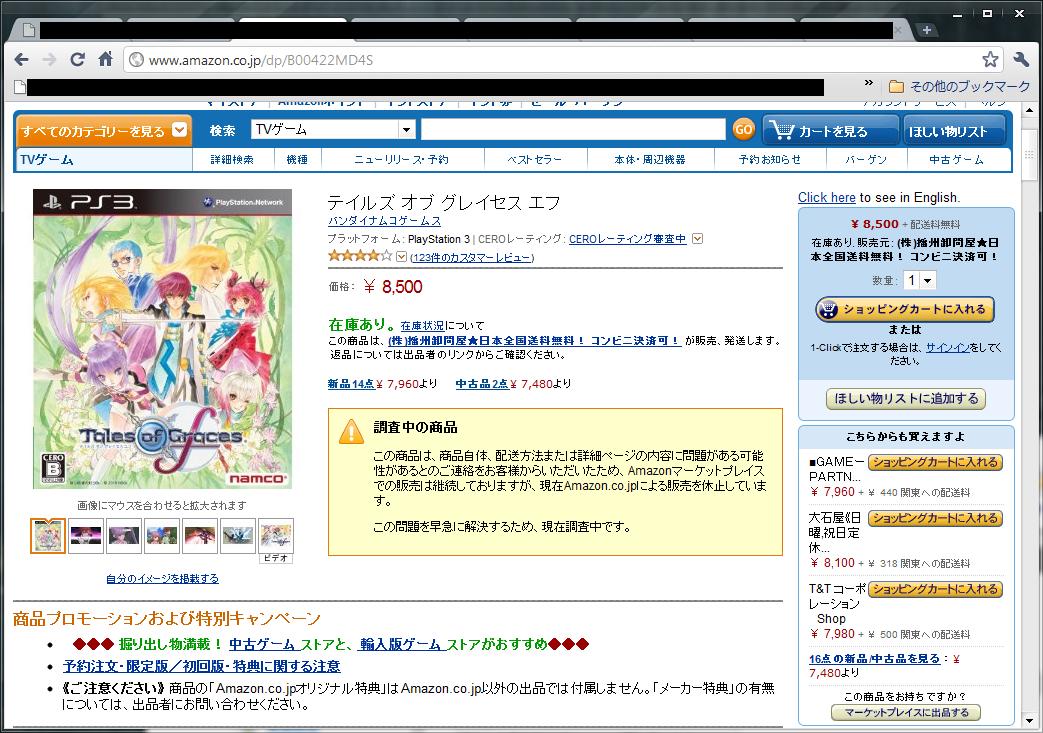
Task: Open the 在庫状況 link
Action: point(422,326)
